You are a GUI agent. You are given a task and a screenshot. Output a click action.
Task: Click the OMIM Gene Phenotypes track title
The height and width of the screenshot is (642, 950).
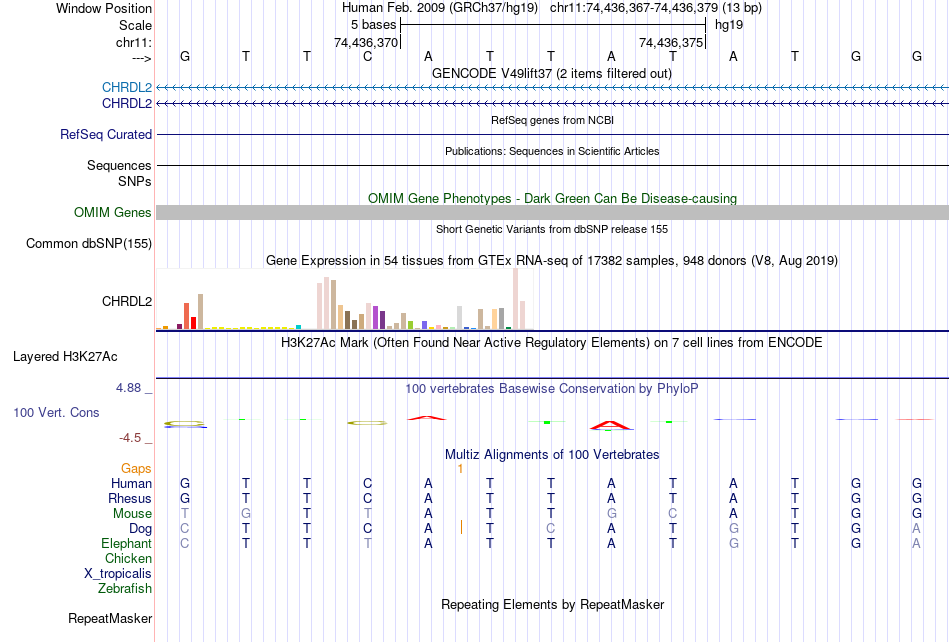(x=552, y=199)
